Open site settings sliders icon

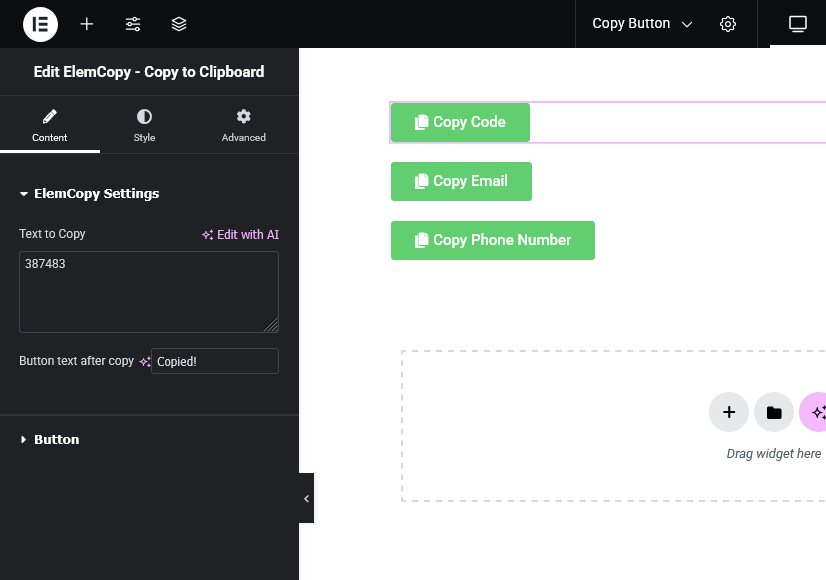coord(133,24)
